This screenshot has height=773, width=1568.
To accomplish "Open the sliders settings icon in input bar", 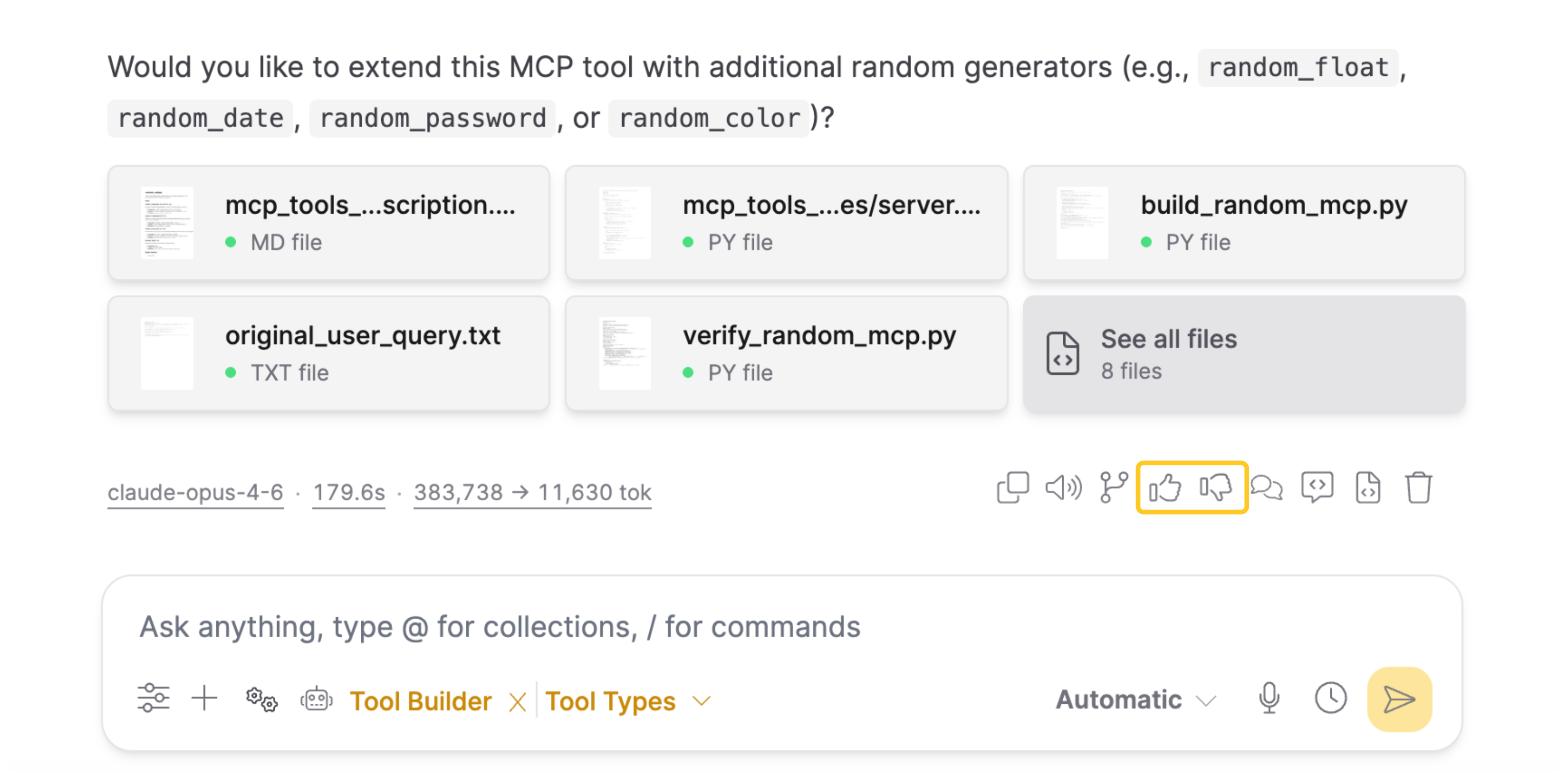I will (x=153, y=698).
